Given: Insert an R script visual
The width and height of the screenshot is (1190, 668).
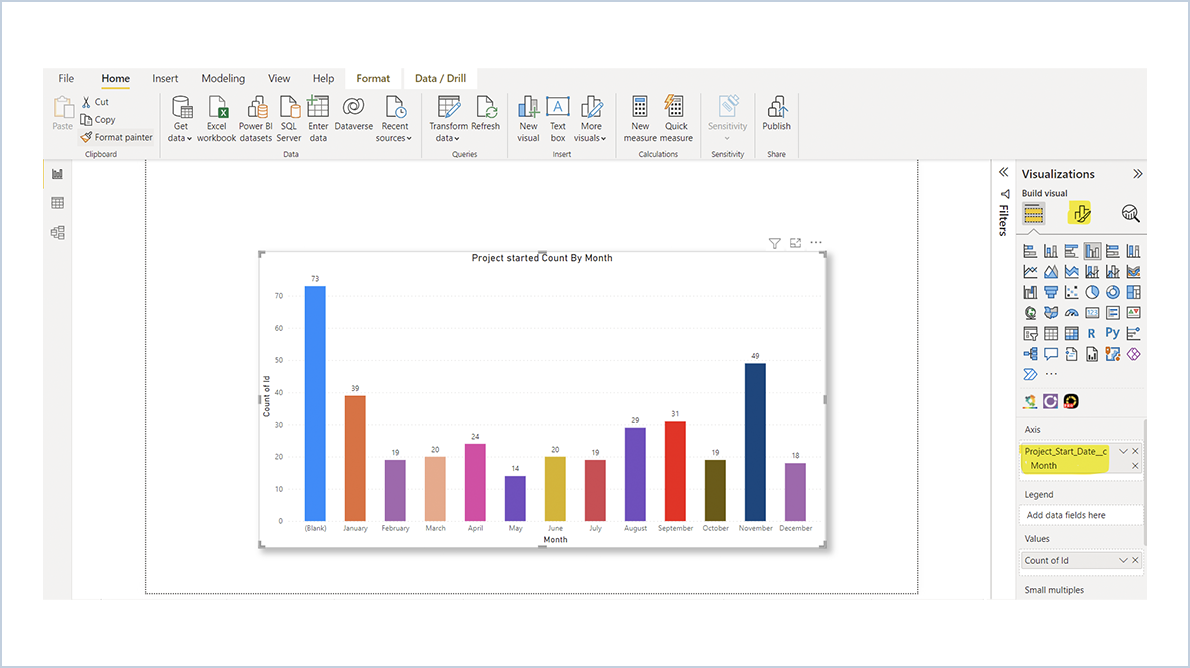Looking at the screenshot, I should pyautogui.click(x=1090, y=332).
